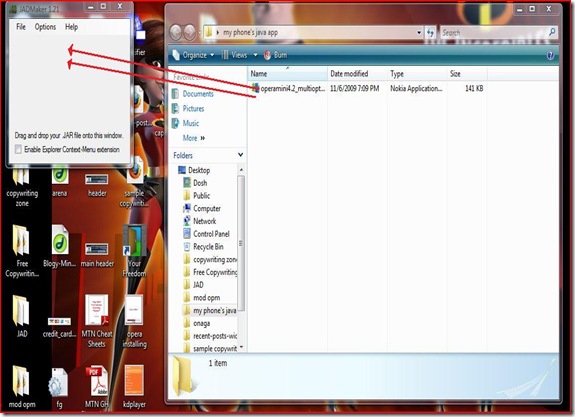Select 'main header' desktop icon
The image size is (575, 417).
pos(97,255)
